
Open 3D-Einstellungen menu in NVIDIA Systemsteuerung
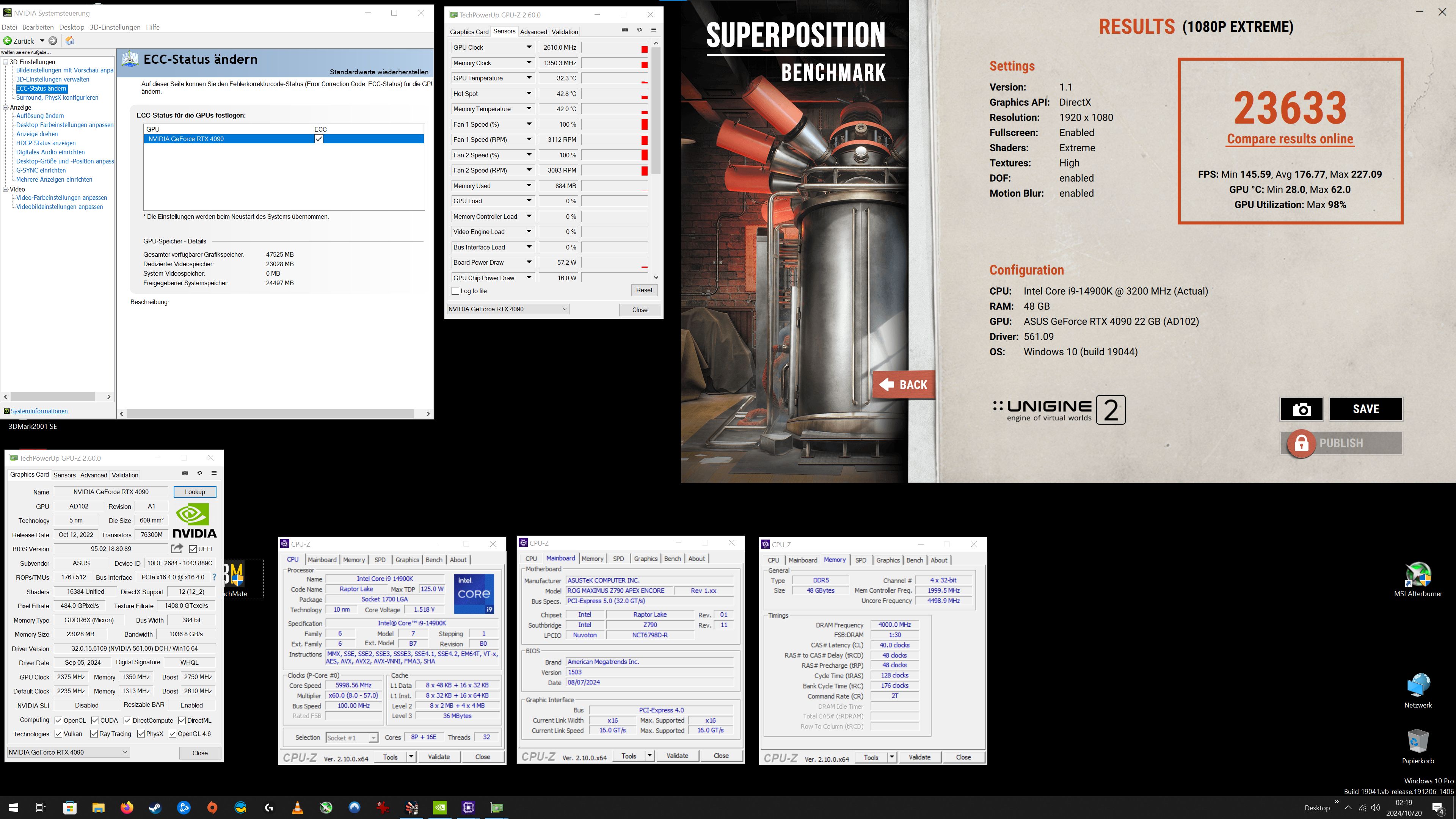pos(115,27)
